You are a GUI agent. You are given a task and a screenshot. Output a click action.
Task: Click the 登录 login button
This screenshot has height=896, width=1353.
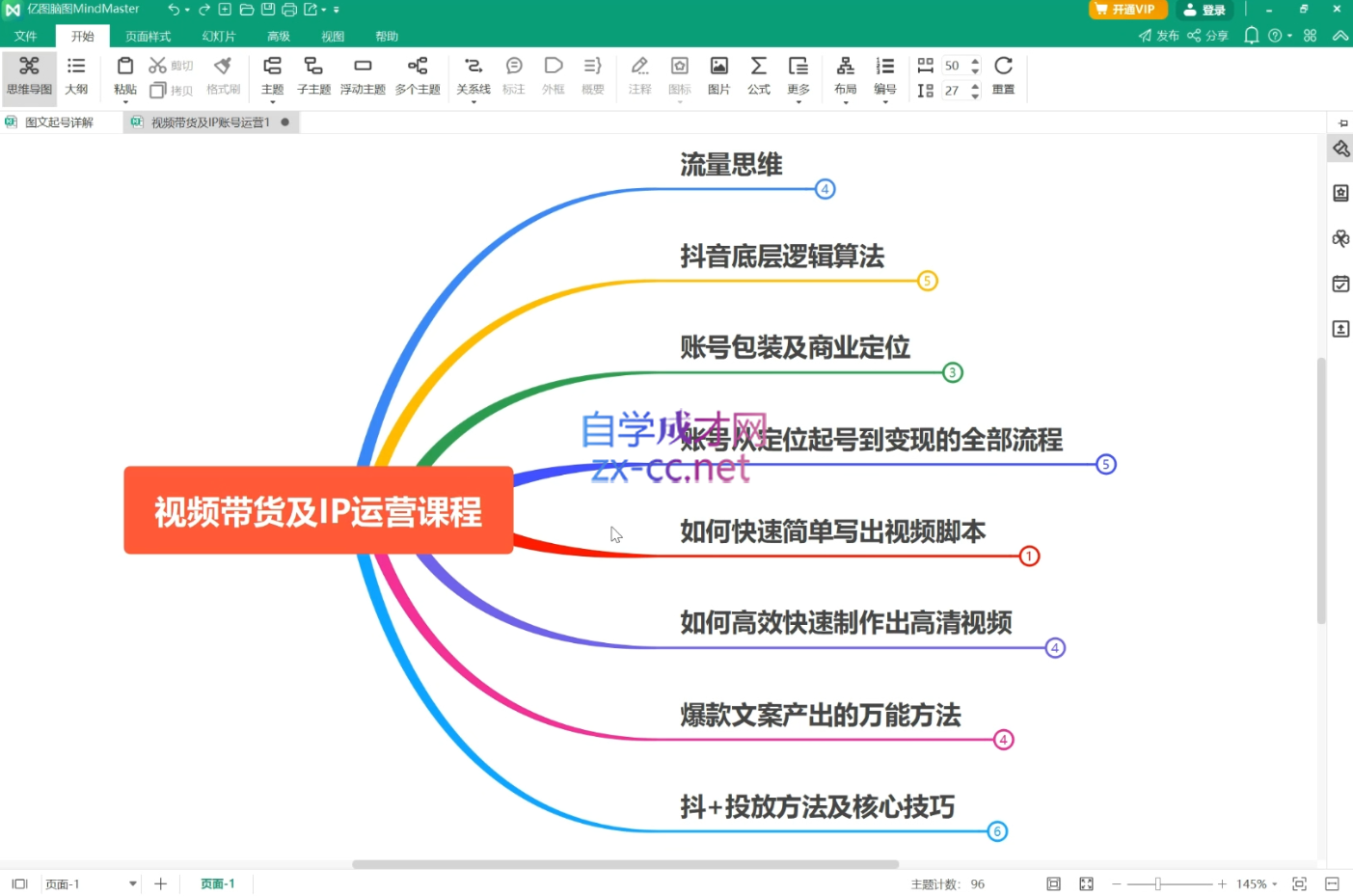point(1204,10)
